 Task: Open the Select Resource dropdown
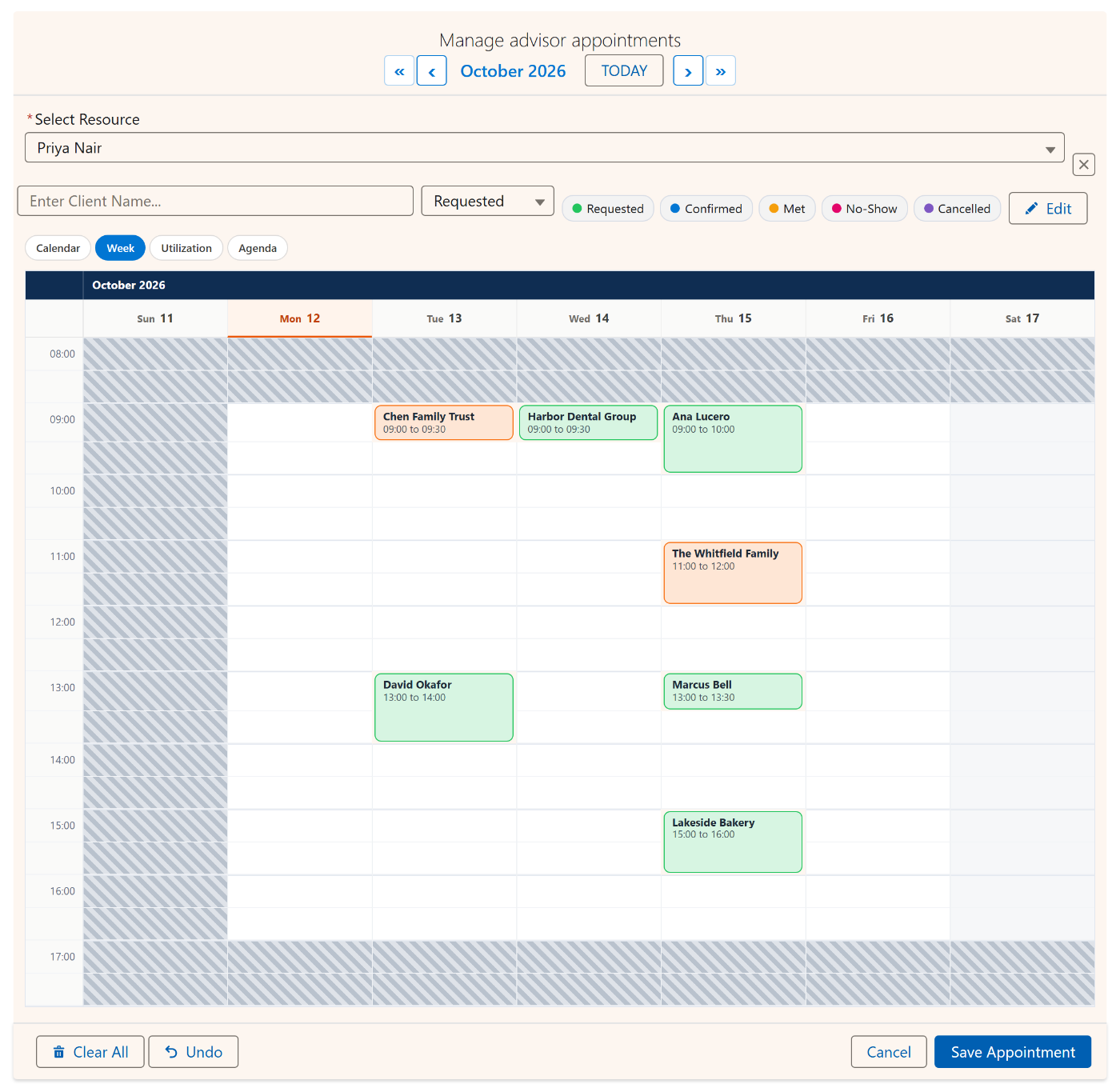pyautogui.click(x=545, y=148)
